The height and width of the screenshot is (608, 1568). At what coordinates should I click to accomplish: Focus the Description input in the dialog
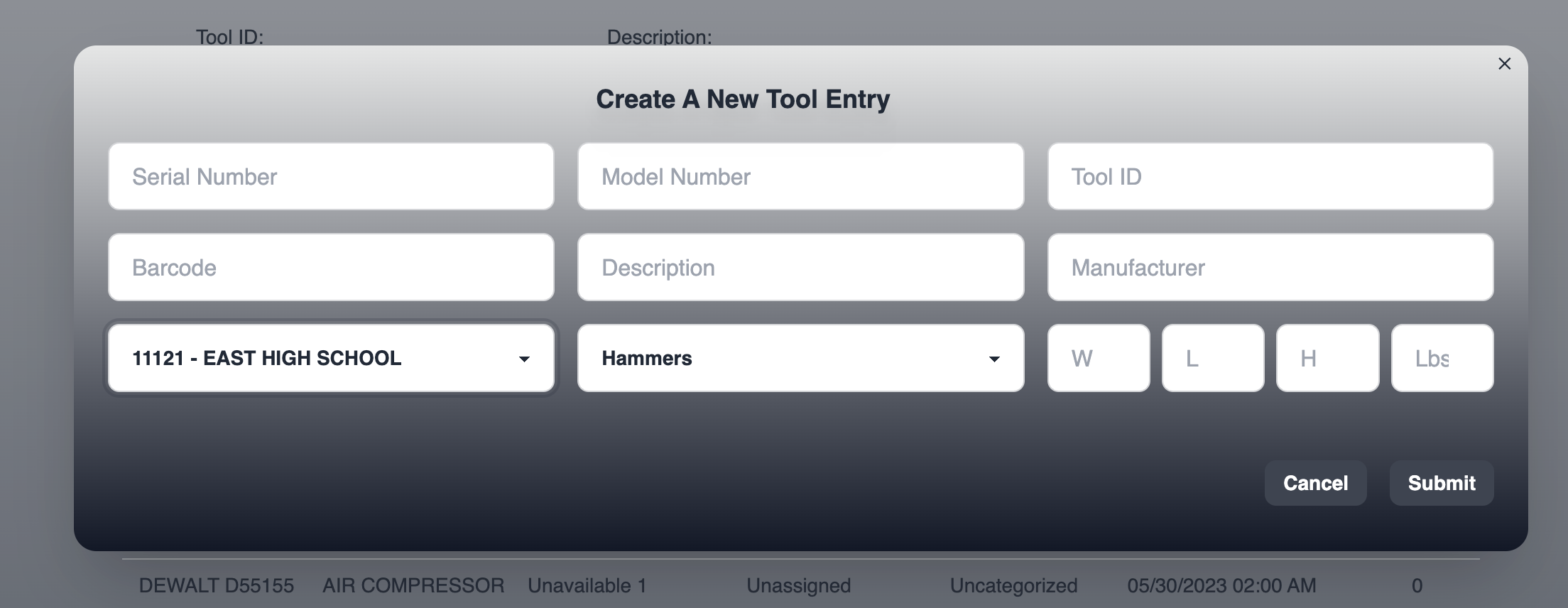(x=800, y=268)
